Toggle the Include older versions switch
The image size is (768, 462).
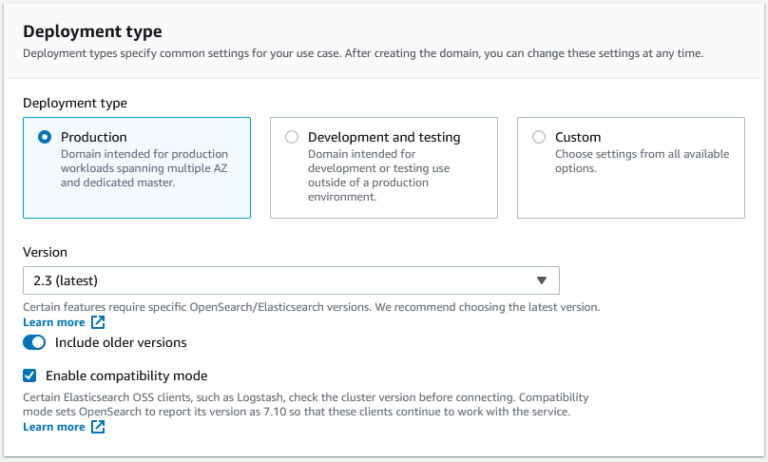point(34,342)
